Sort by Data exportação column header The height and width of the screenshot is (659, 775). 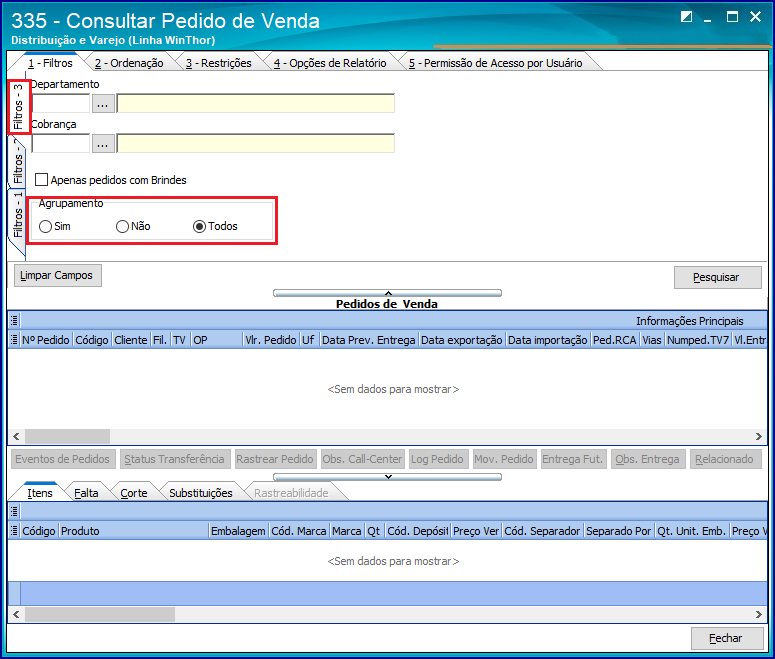[462, 340]
